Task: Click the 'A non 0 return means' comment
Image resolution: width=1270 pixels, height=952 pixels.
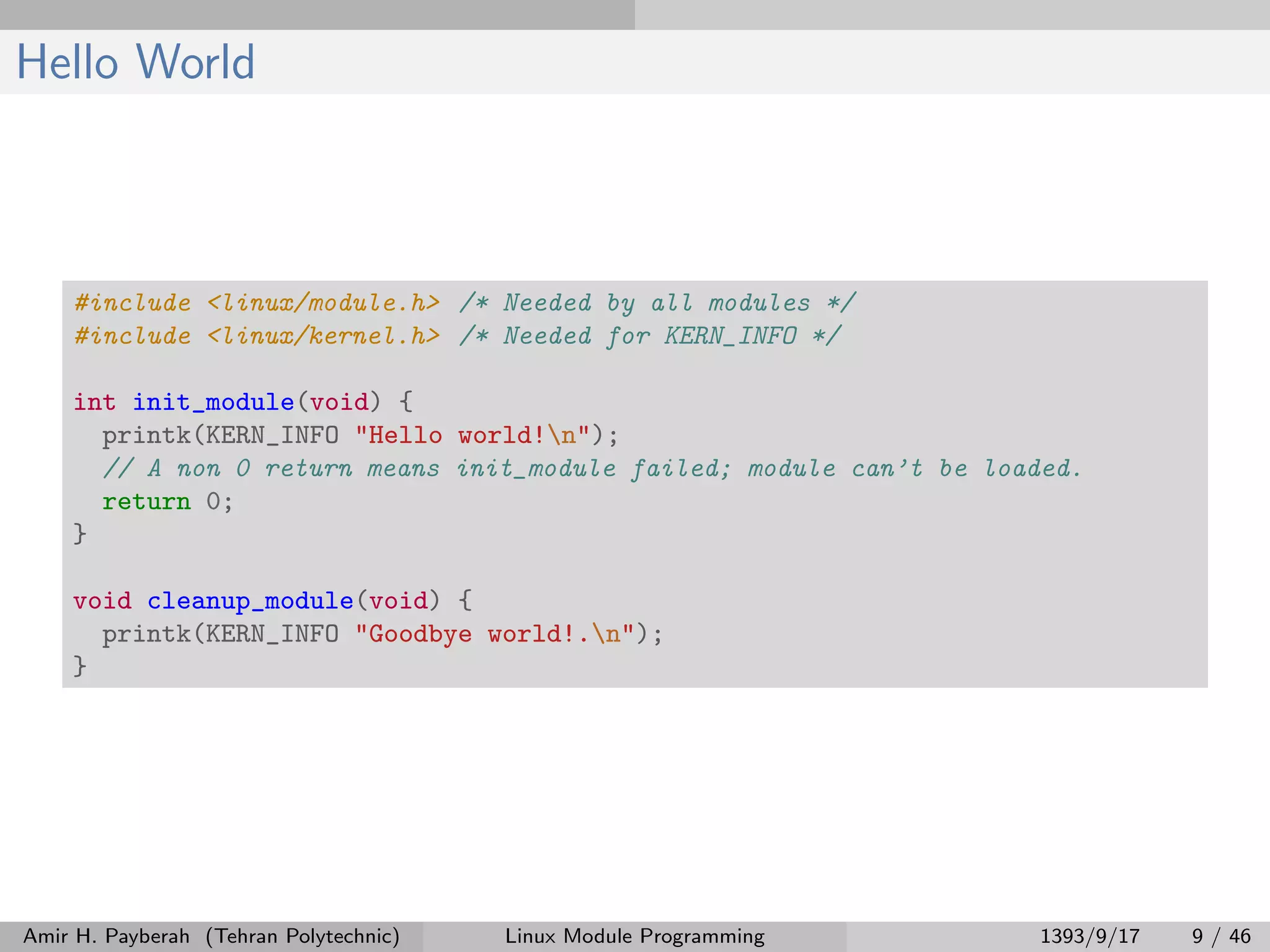Action: [x=592, y=469]
